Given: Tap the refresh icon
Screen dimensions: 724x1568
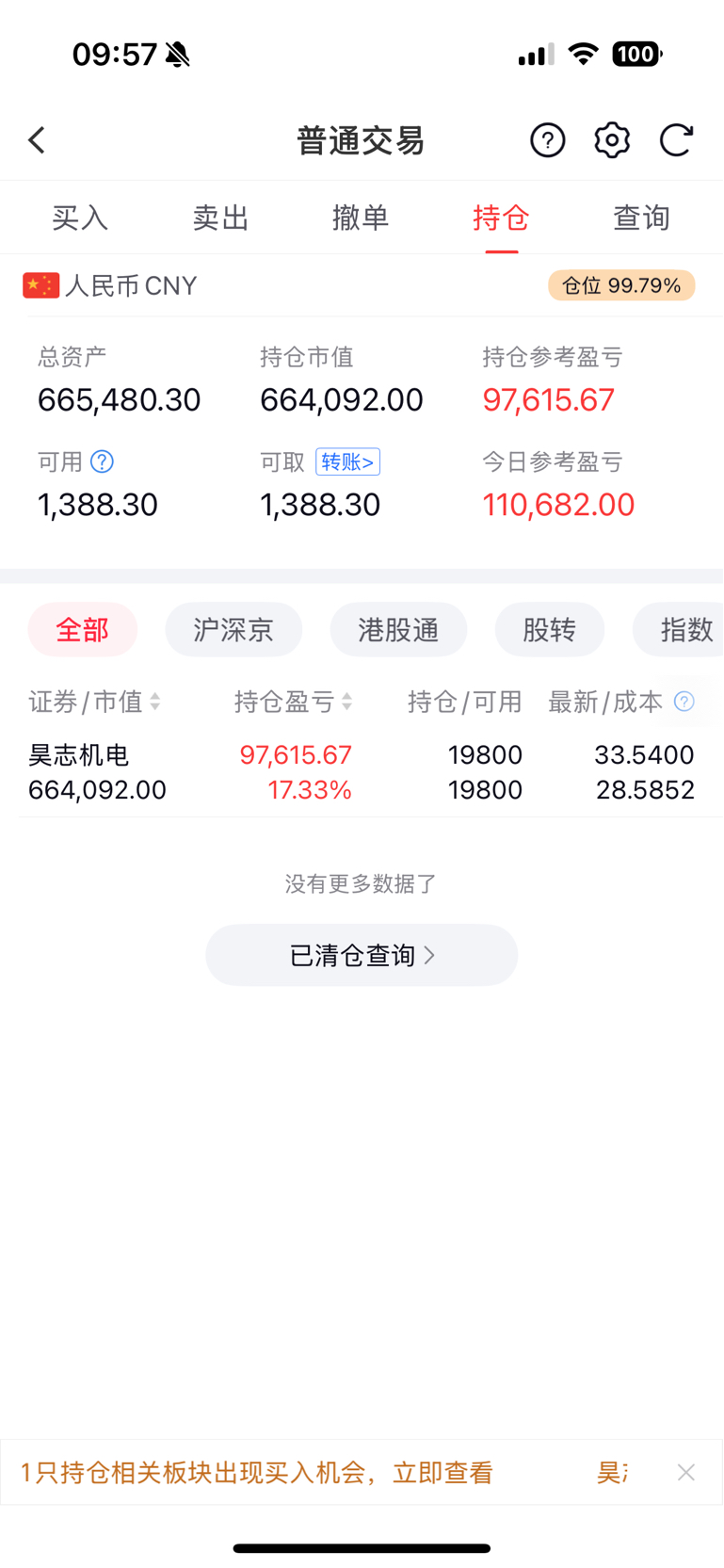Looking at the screenshot, I should (676, 140).
